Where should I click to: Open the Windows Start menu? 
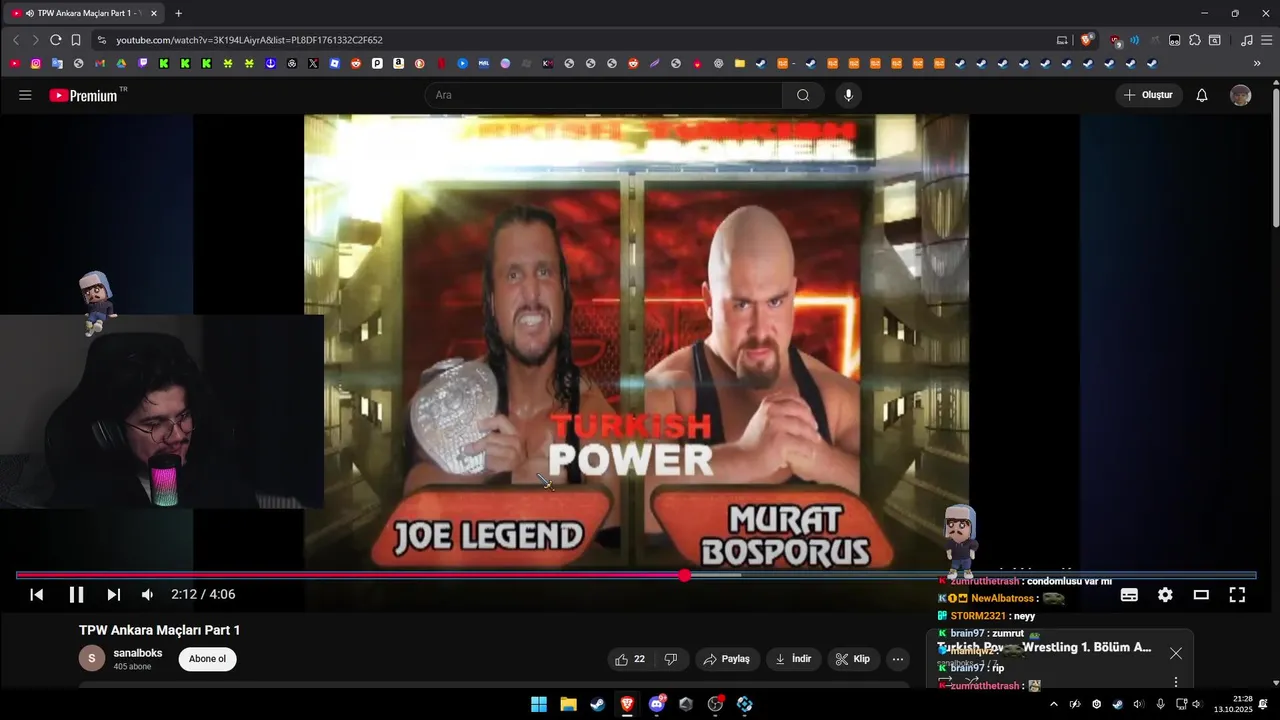538,704
